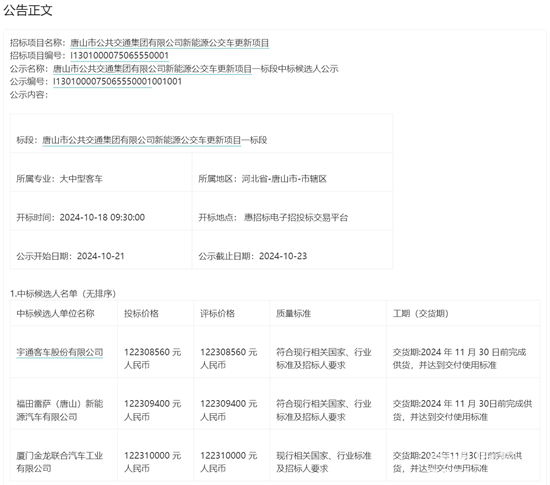Open the 标段 section name link
The image size is (550, 485).
pos(142,140)
